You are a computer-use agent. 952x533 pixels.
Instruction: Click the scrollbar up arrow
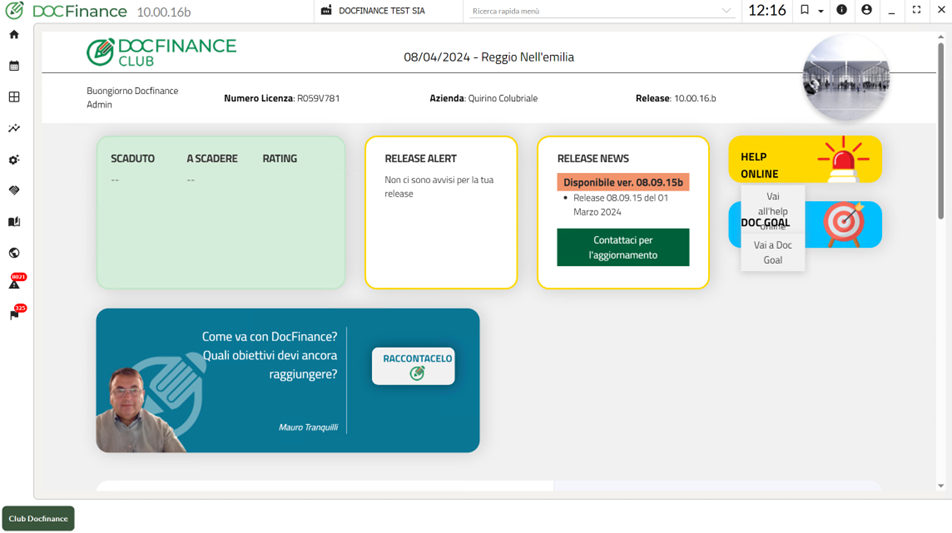pos(940,36)
